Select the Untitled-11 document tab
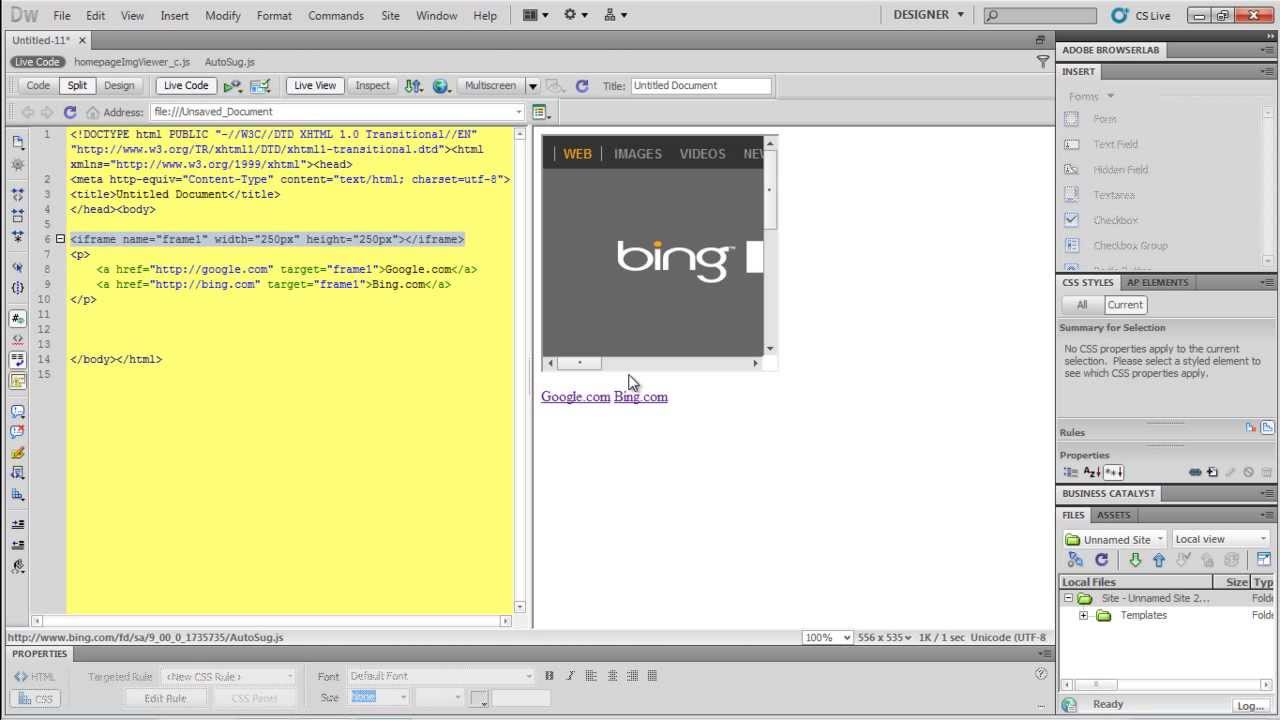Viewport: 1280px width, 720px height. pyautogui.click(x=41, y=40)
